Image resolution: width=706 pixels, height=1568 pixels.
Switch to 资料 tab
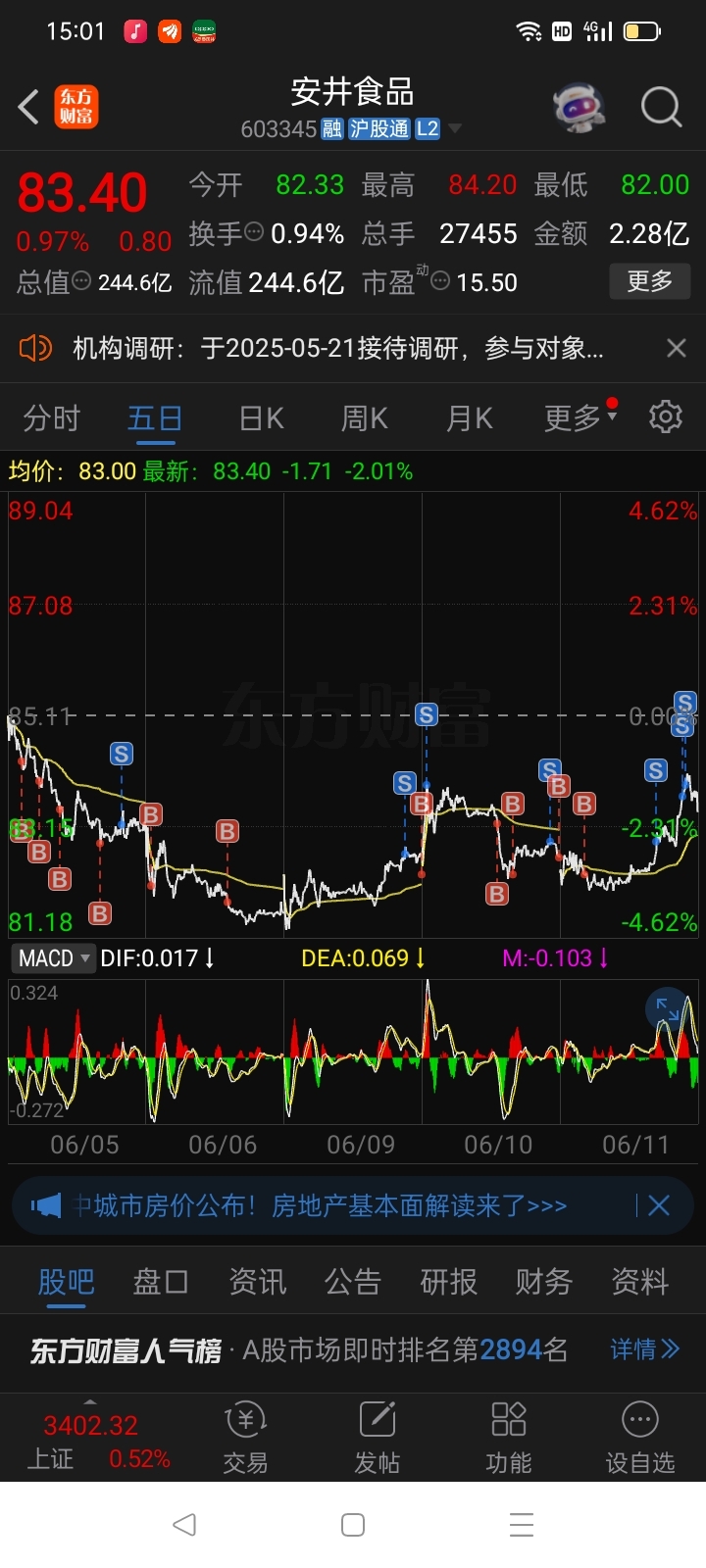pos(639,1282)
